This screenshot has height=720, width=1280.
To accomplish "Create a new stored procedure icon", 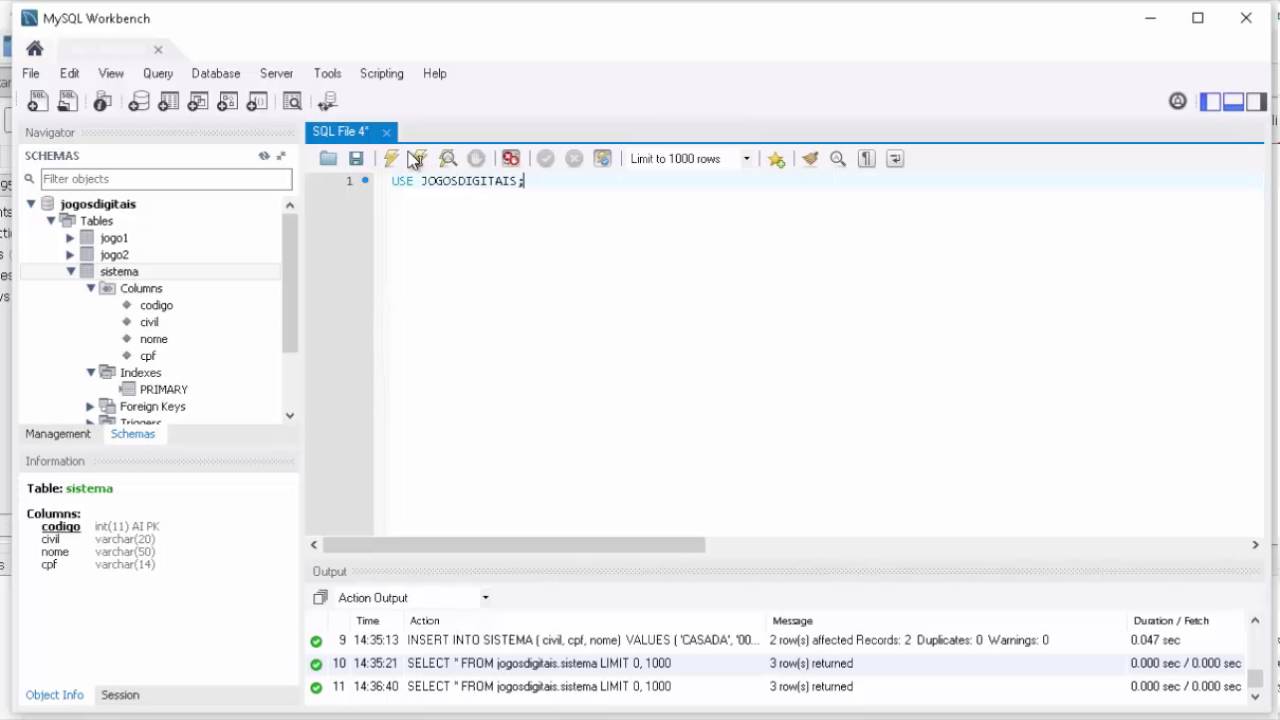I will 228,101.
